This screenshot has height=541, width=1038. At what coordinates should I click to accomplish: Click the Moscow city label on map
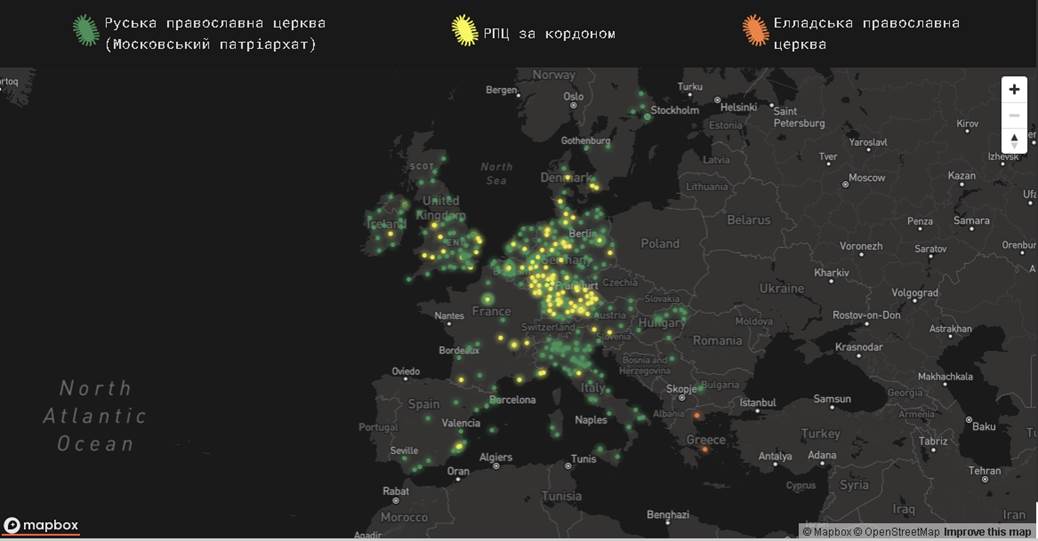(866, 178)
